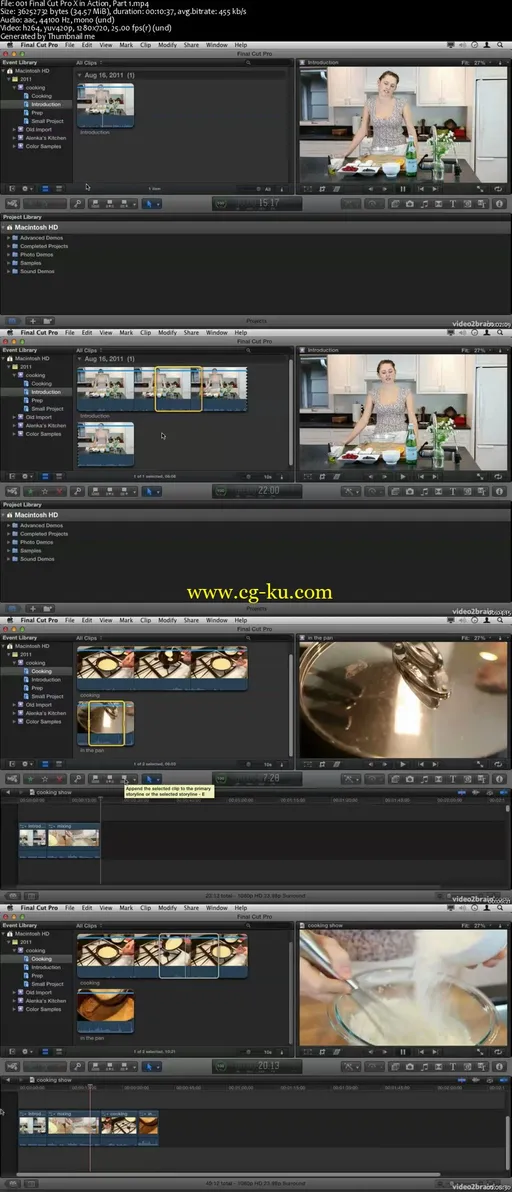
Task: Open the Modify menu in the menu bar above the 7:28 screen
Action: pos(167,620)
